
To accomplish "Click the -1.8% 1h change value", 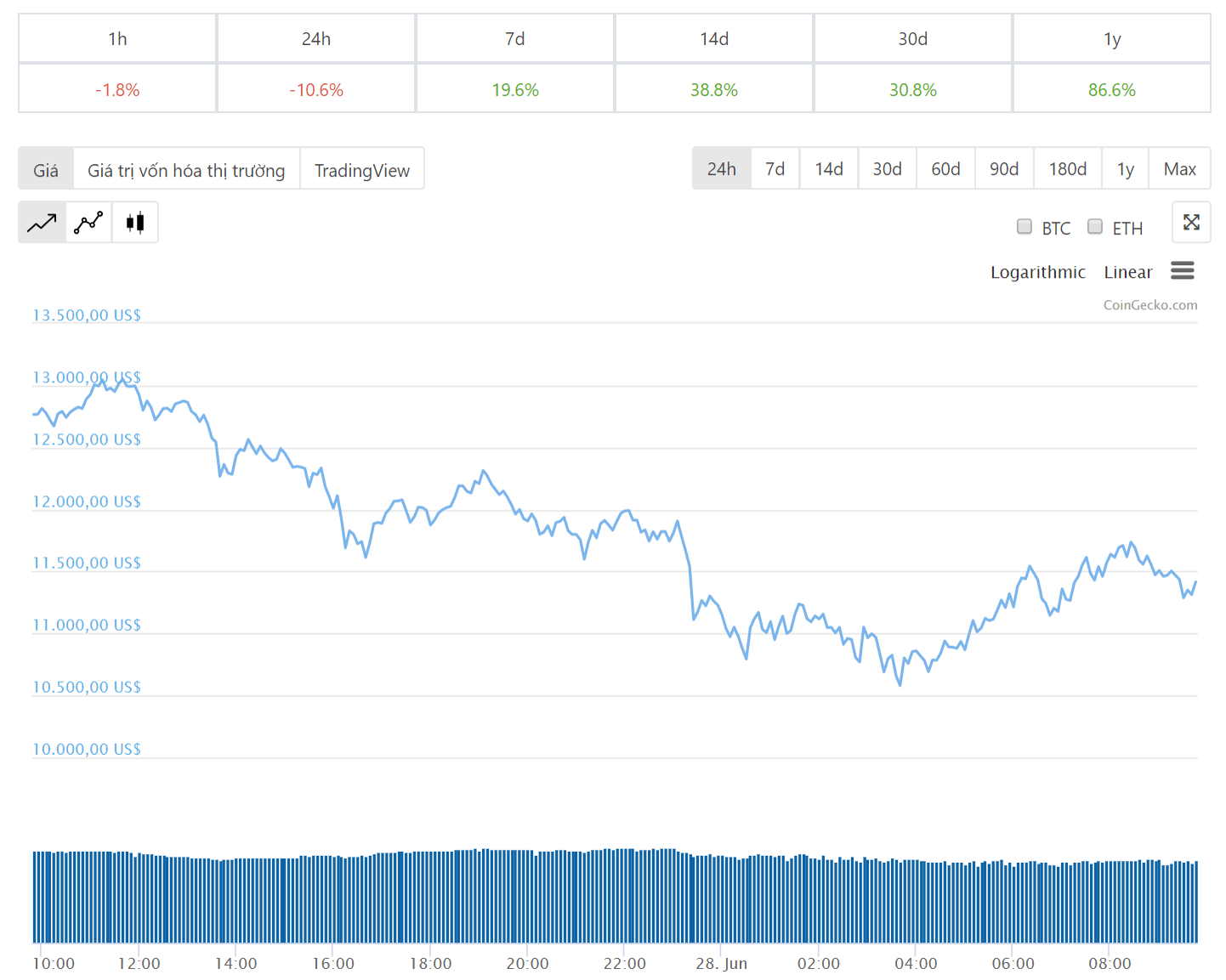I will [117, 89].
